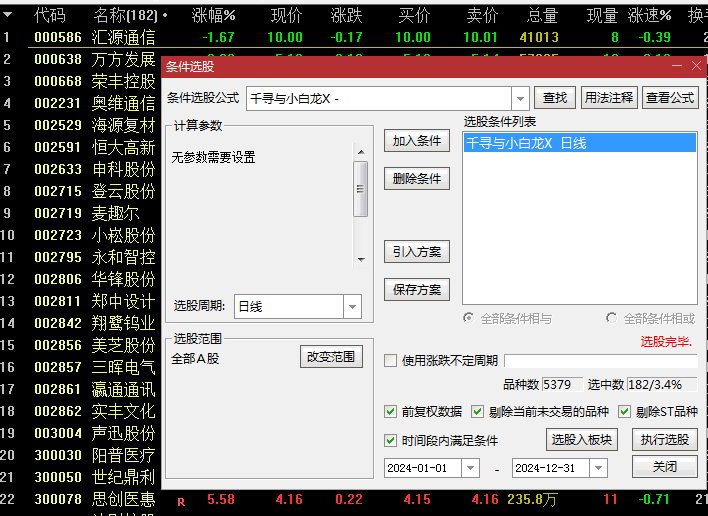The width and height of the screenshot is (708, 516).
Task: Open the start date 2024-01-01 dropdown
Action: click(x=470, y=468)
